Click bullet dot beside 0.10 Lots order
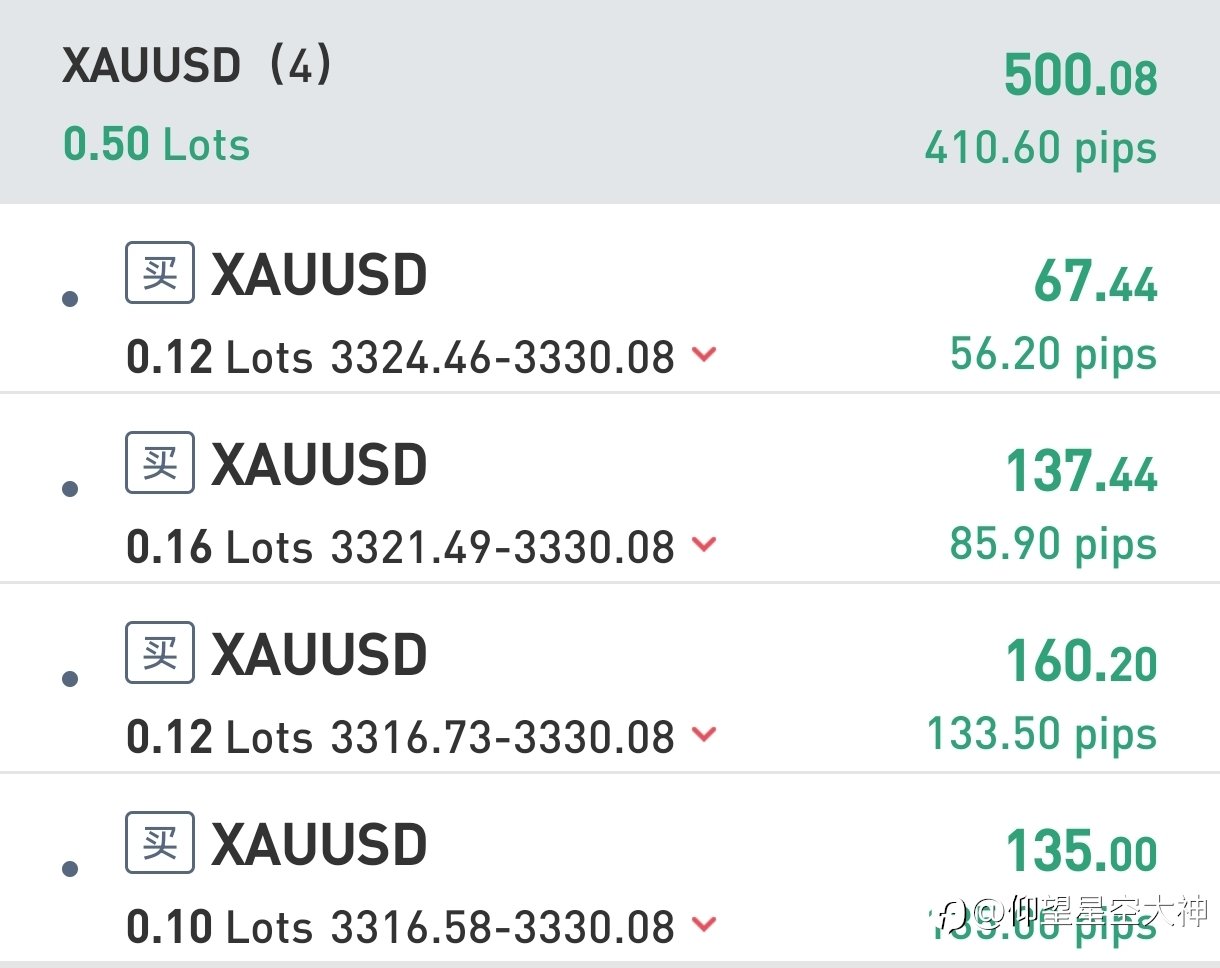This screenshot has width=1220, height=968. 70,869
